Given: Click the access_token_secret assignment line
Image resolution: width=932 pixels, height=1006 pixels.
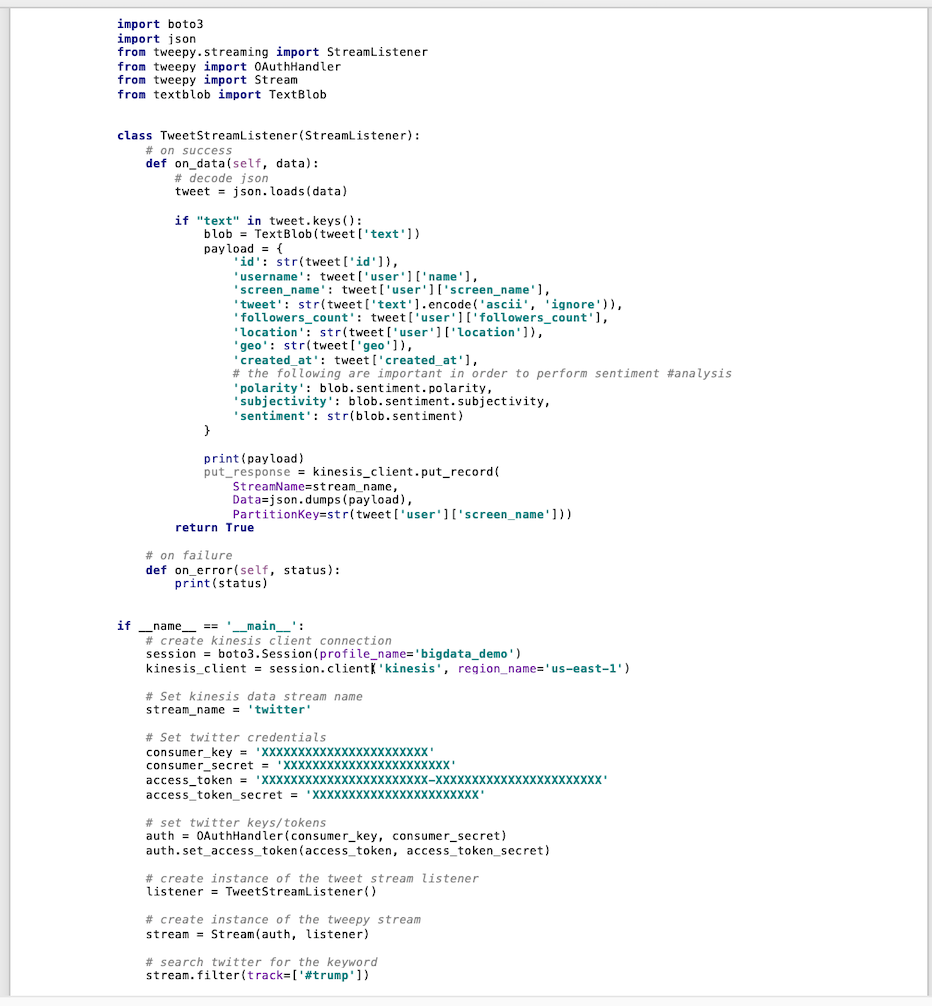Looking at the screenshot, I should tap(316, 796).
